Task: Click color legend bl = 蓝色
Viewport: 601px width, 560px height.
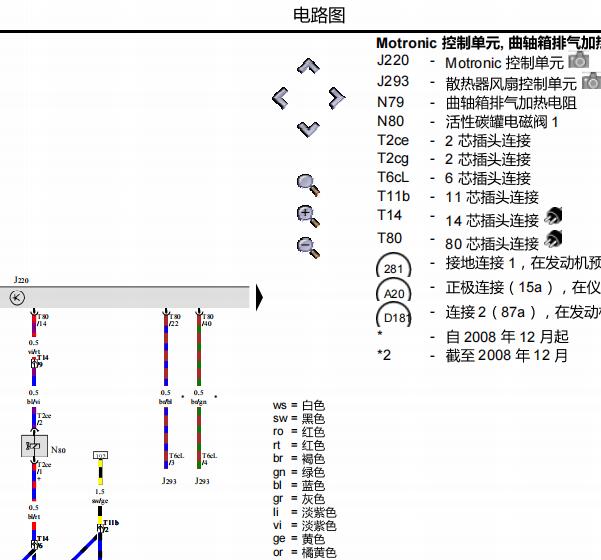Action: point(299,486)
